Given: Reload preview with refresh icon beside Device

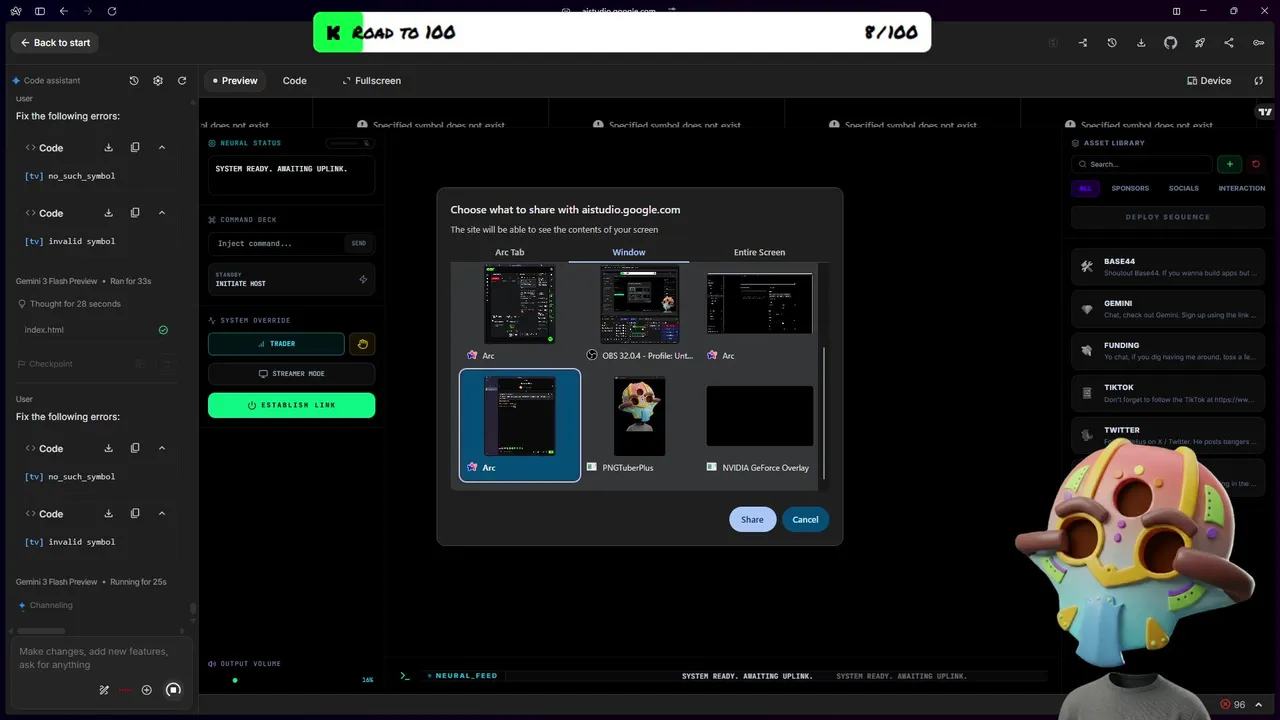Looking at the screenshot, I should 1259,80.
